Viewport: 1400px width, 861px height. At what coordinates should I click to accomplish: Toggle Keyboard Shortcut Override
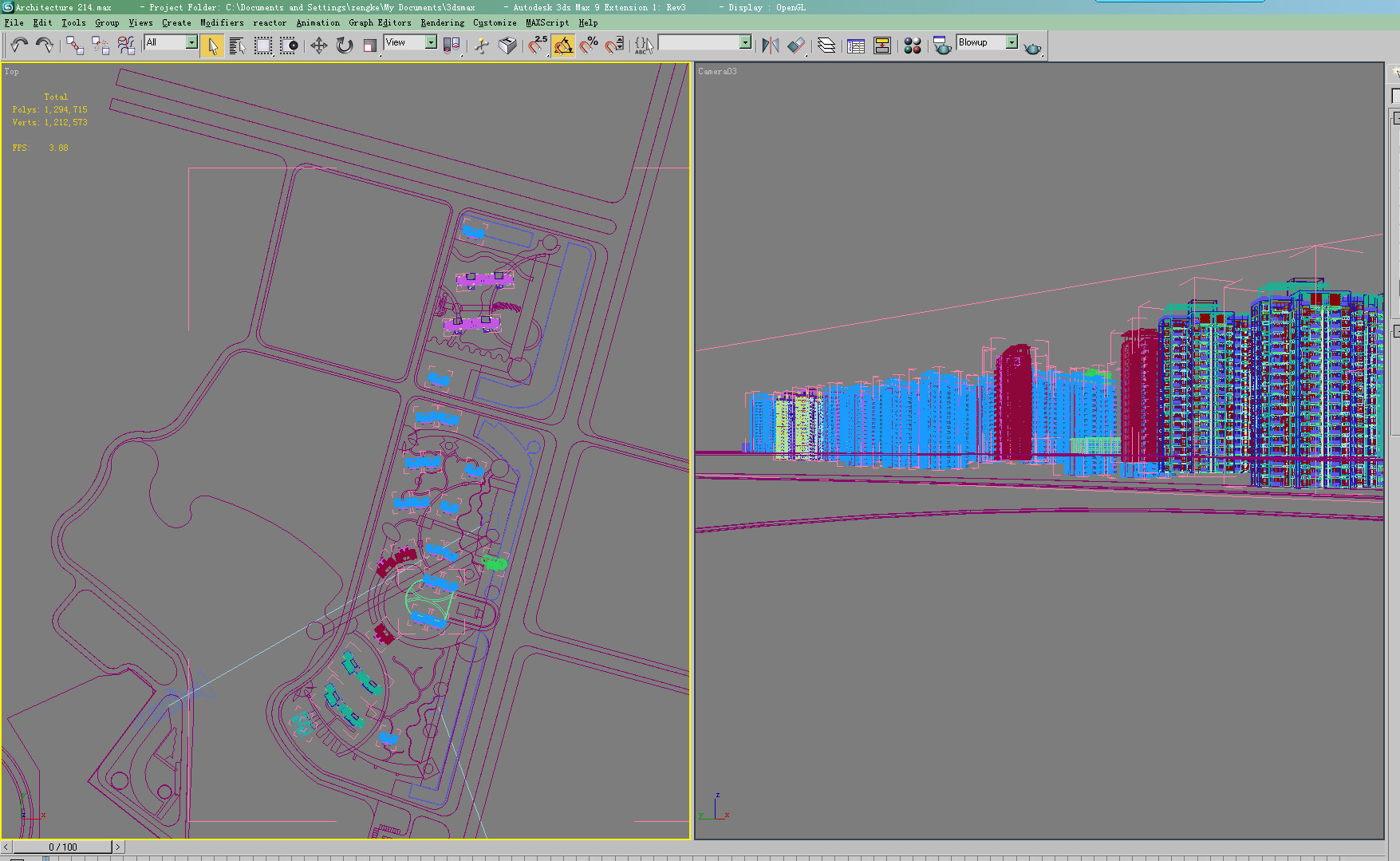click(x=507, y=45)
